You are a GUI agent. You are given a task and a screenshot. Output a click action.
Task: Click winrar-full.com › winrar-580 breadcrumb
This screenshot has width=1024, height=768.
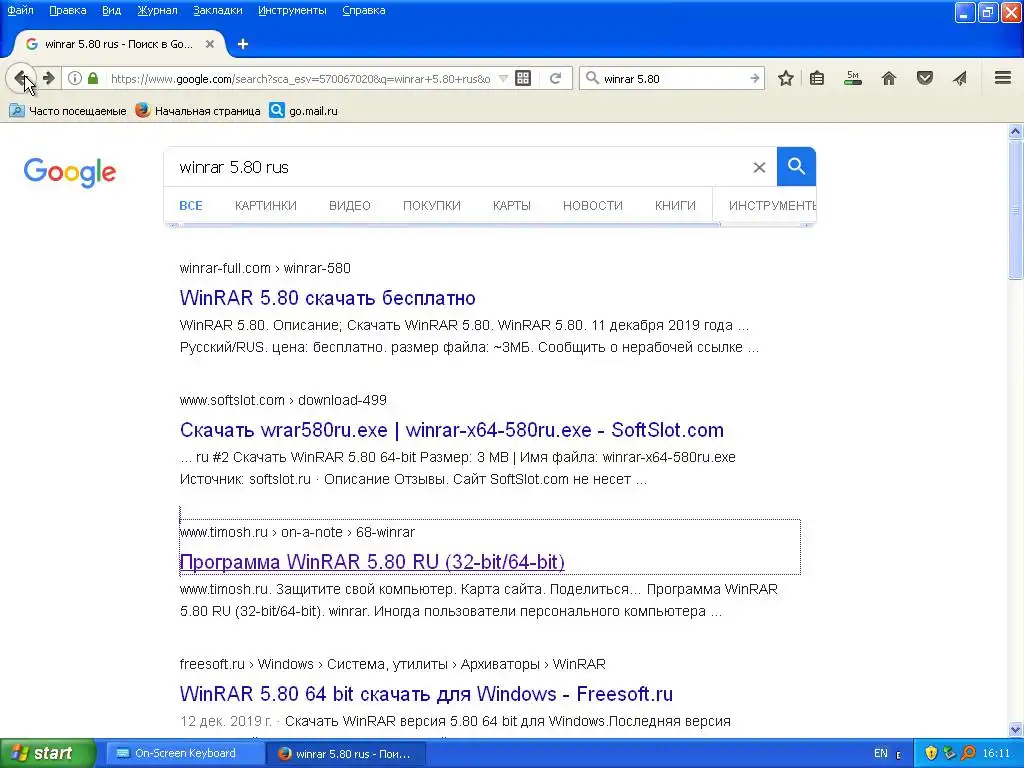pos(265,268)
